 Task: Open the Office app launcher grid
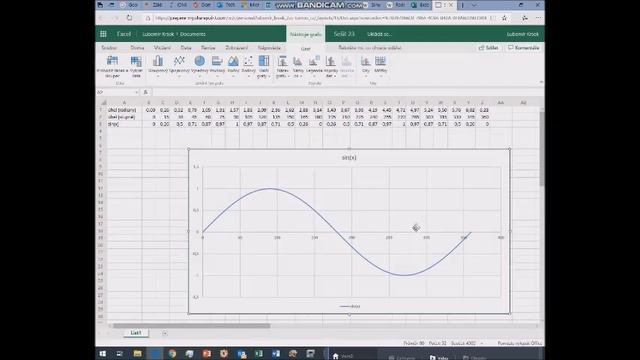coord(103,34)
